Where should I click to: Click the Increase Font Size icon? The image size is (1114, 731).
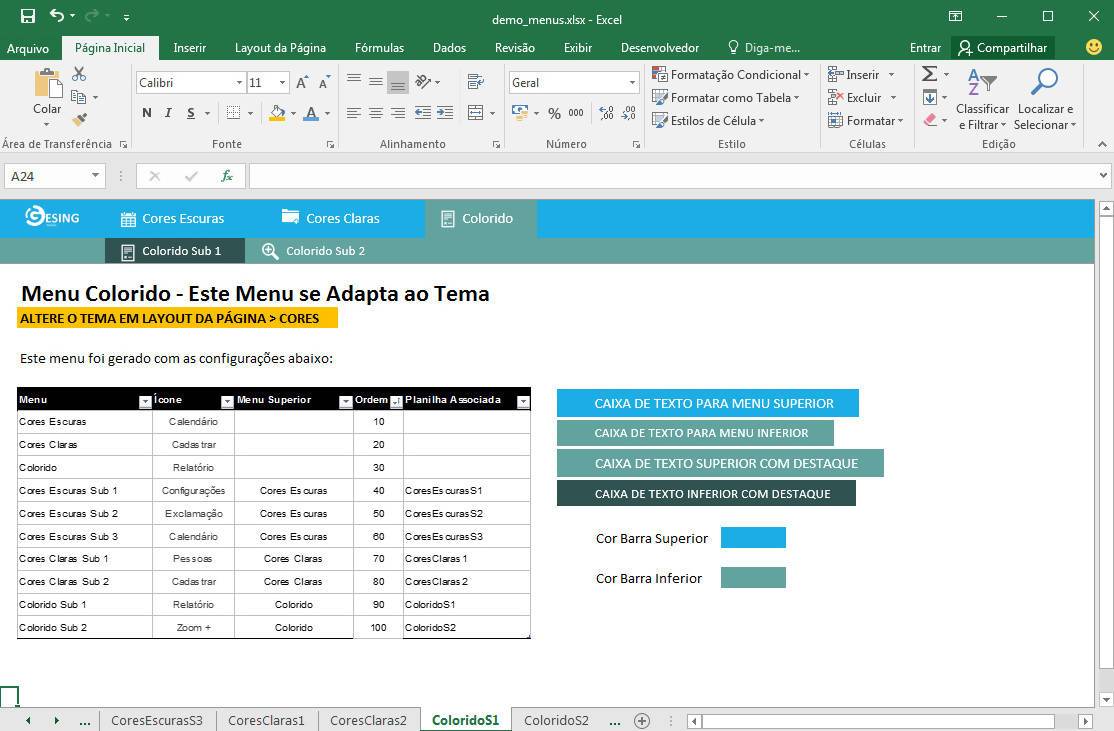[303, 83]
